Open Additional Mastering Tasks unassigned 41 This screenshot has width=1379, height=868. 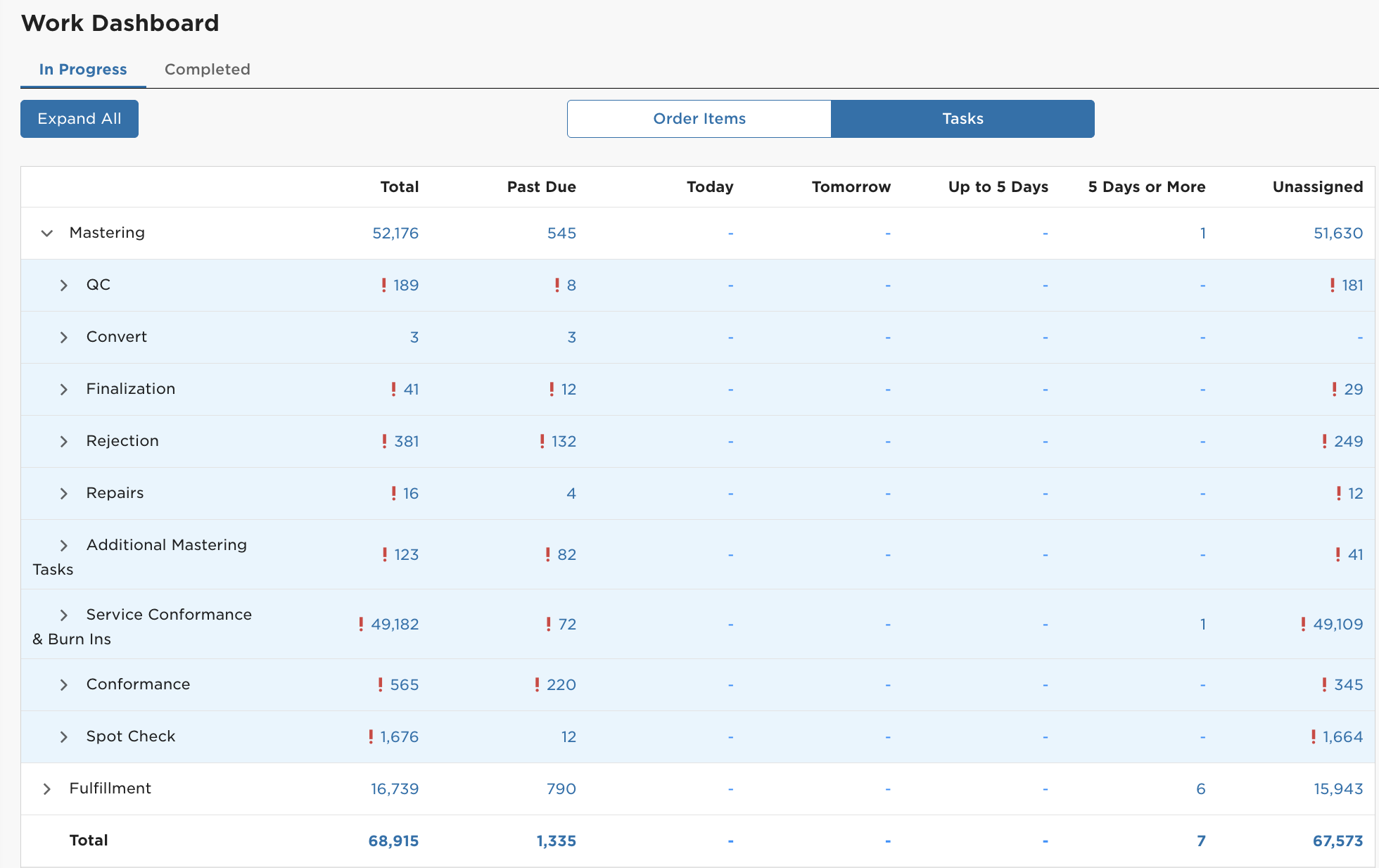pos(1356,554)
